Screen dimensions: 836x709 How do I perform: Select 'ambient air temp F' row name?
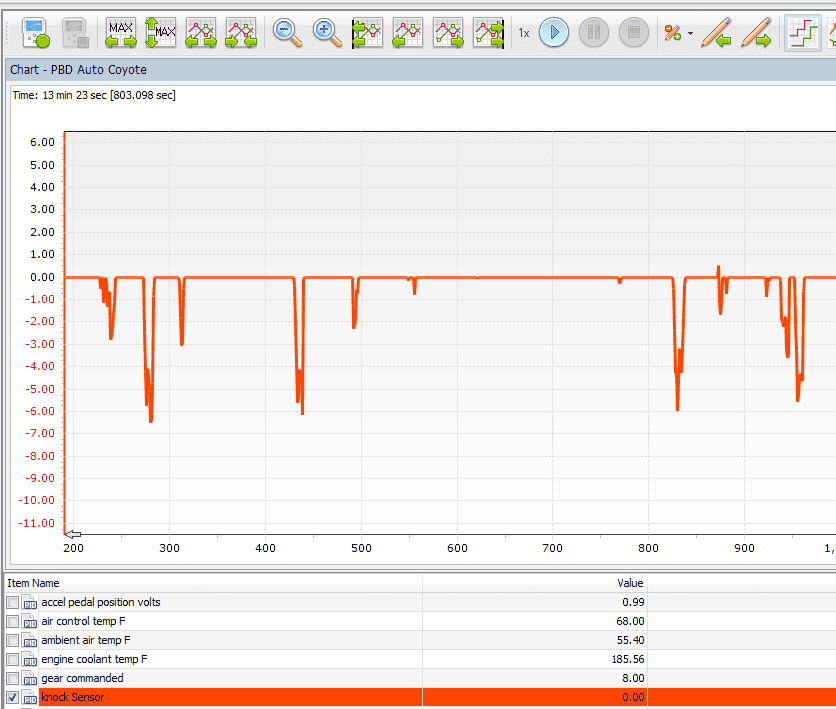(86, 640)
